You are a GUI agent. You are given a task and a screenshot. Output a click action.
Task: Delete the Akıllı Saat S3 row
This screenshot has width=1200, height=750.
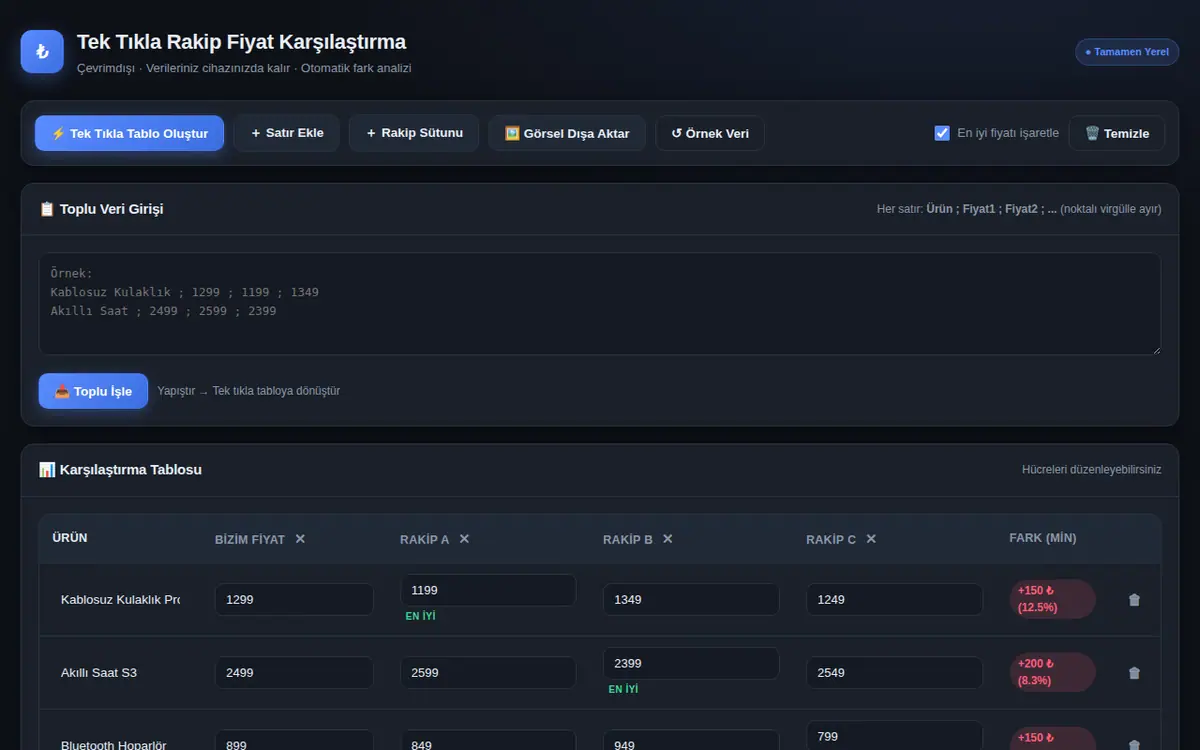click(x=1134, y=673)
